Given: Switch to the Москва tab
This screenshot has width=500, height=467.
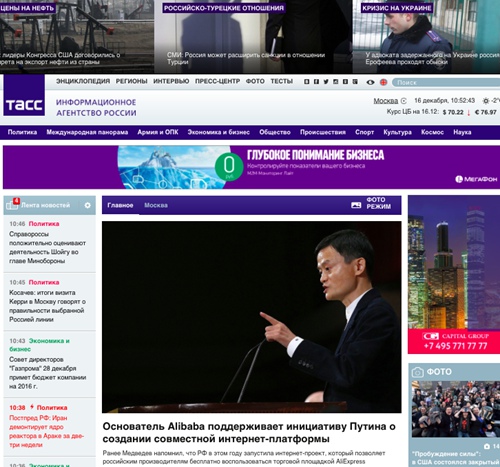Looking at the screenshot, I should pyautogui.click(x=156, y=205).
